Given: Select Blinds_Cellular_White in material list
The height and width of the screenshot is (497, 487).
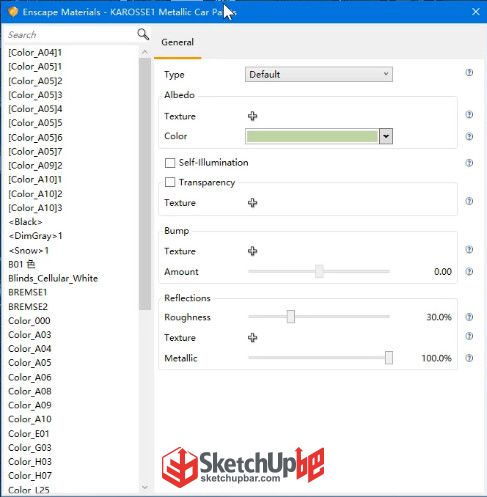Looking at the screenshot, I should click(53, 278).
